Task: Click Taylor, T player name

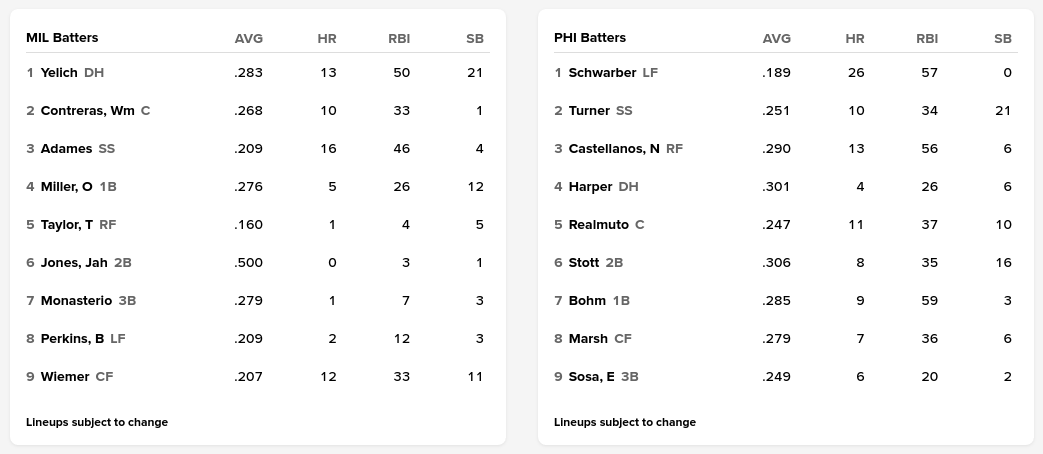Action: click(67, 225)
